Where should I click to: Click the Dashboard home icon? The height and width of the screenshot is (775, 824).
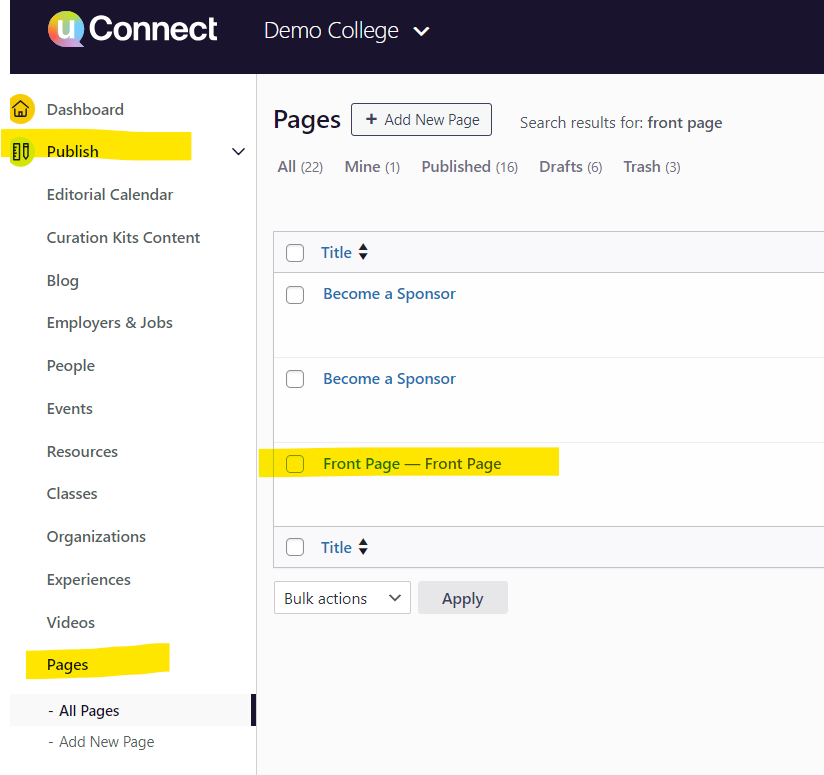(x=21, y=109)
